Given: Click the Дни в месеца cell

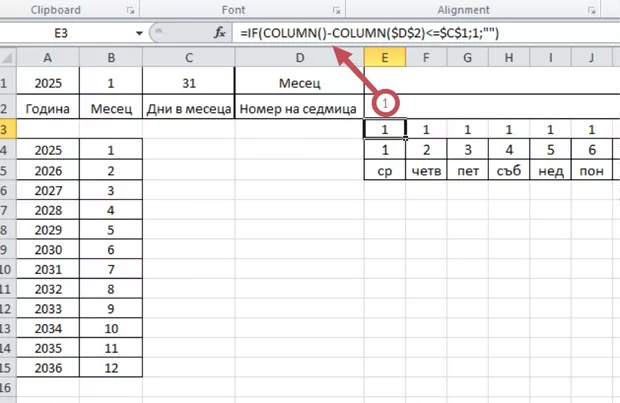Looking at the screenshot, I should click(189, 108).
